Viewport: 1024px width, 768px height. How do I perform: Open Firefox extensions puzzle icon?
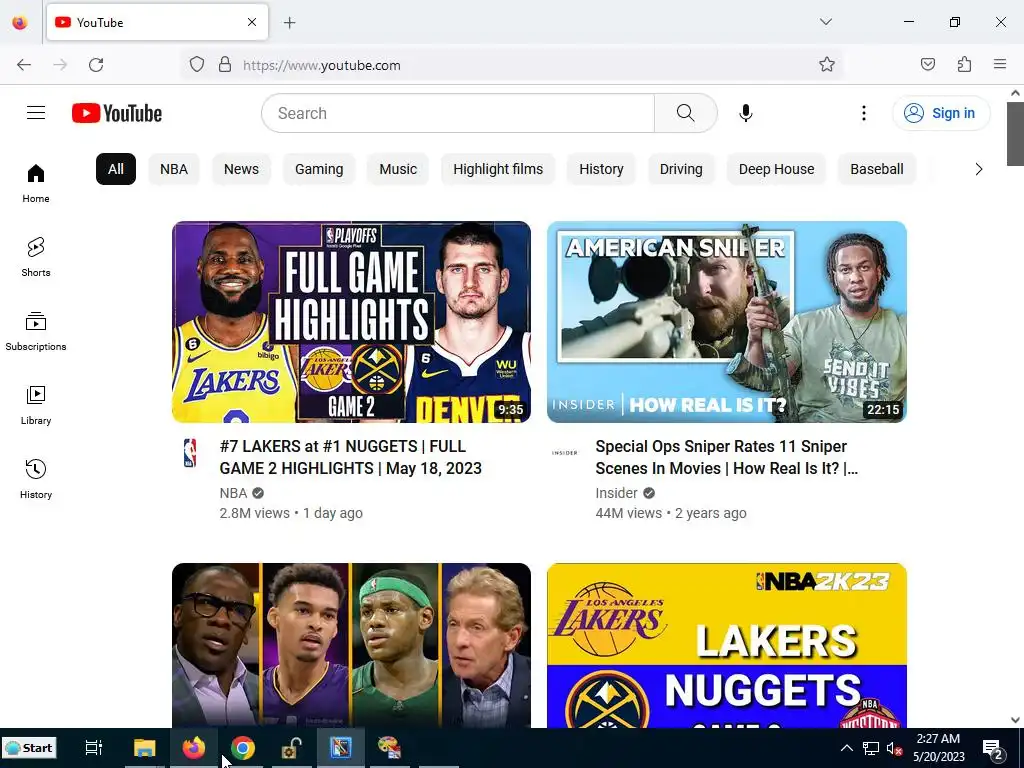tap(964, 65)
